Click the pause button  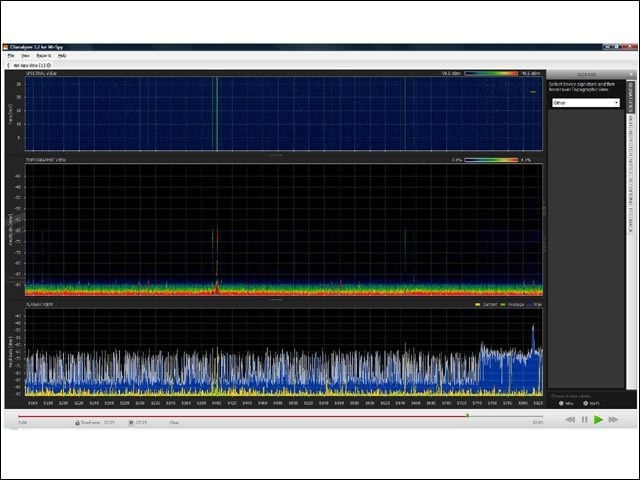pyautogui.click(x=584, y=420)
